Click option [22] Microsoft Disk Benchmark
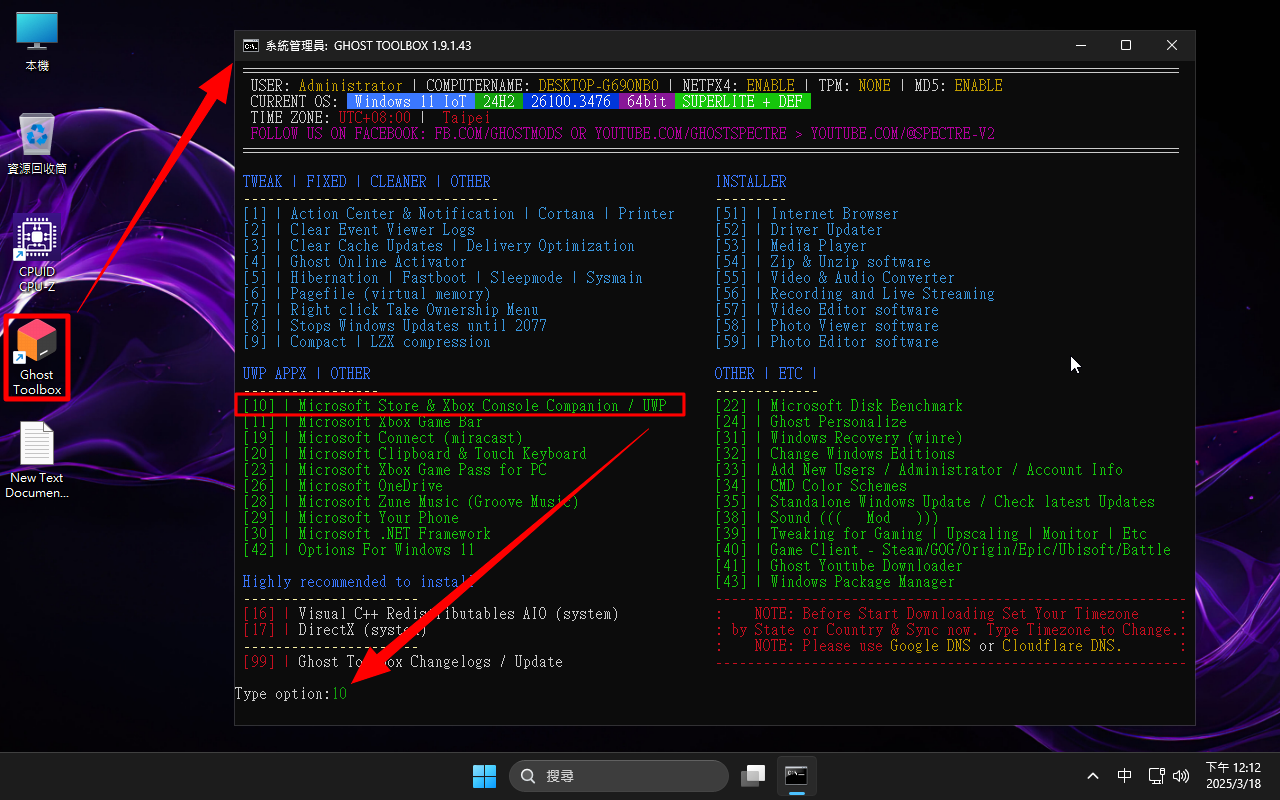Viewport: 1280px width, 800px height. click(x=839, y=406)
